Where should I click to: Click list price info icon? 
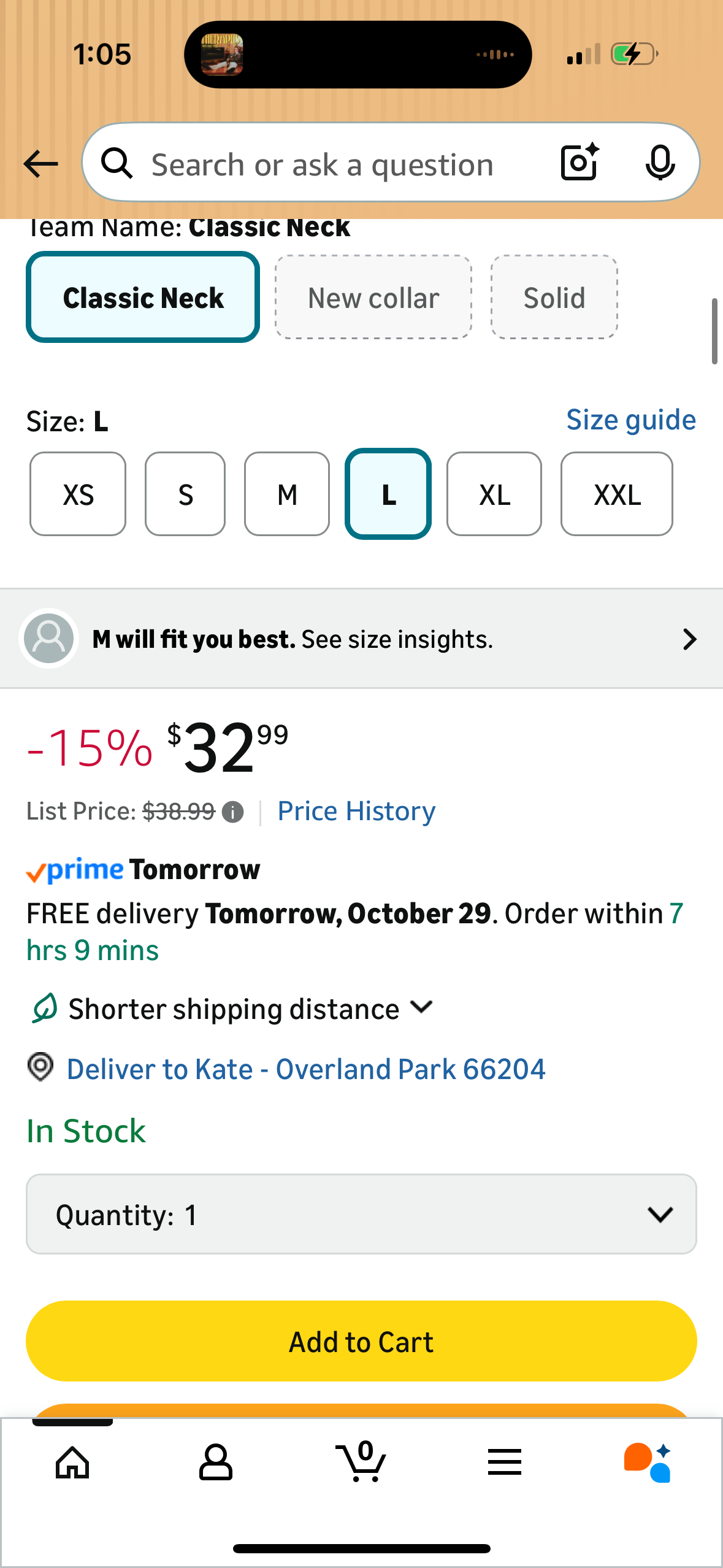click(x=232, y=812)
